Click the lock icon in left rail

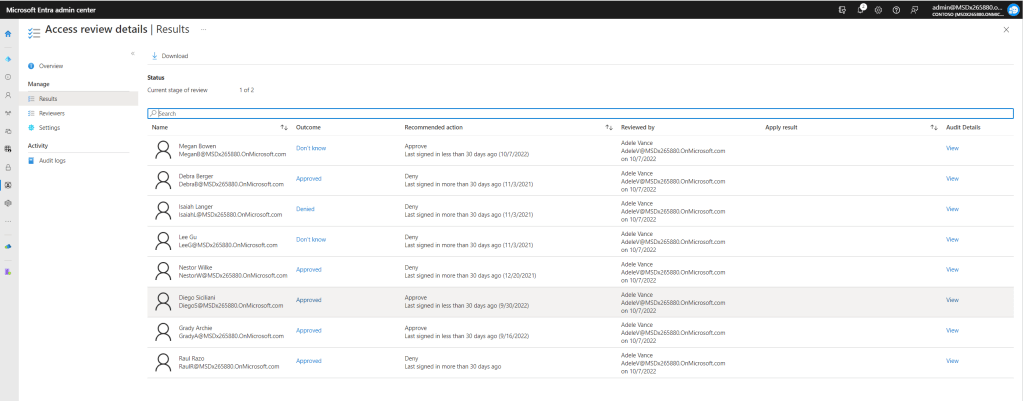tap(8, 166)
